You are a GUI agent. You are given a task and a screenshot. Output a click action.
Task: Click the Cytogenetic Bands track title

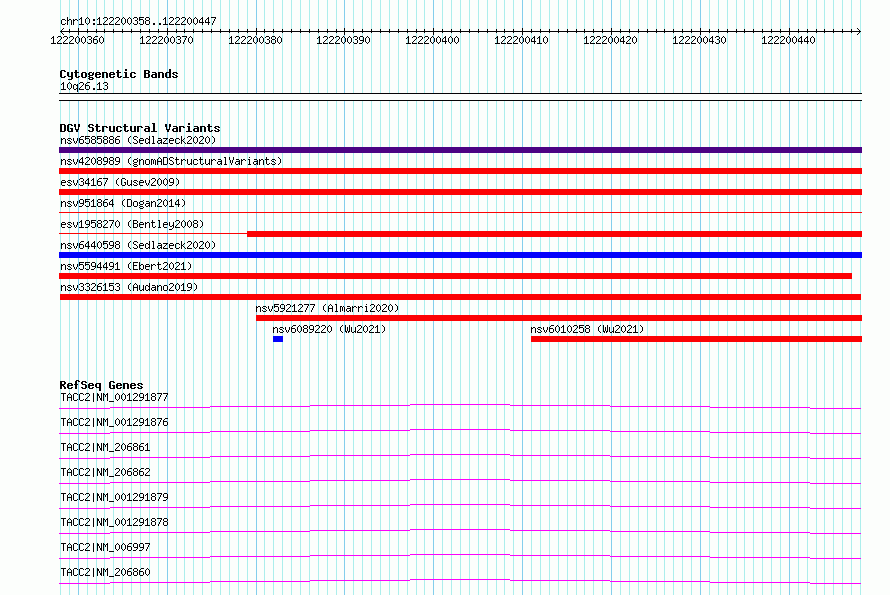(x=119, y=74)
